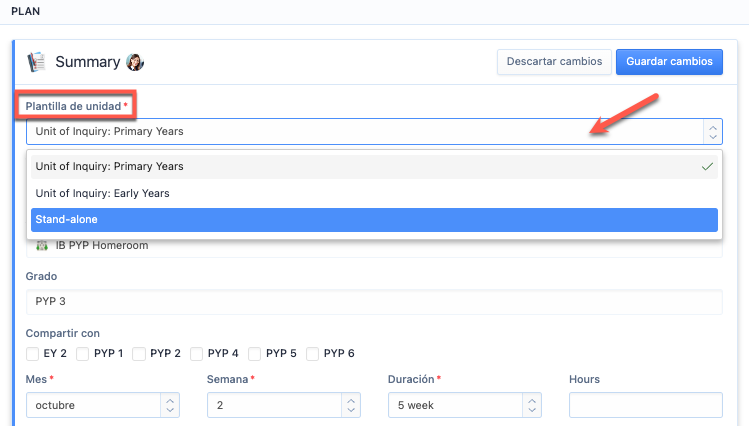Tick the PYP 5 checkbox
This screenshot has height=426, width=749.
click(256, 353)
